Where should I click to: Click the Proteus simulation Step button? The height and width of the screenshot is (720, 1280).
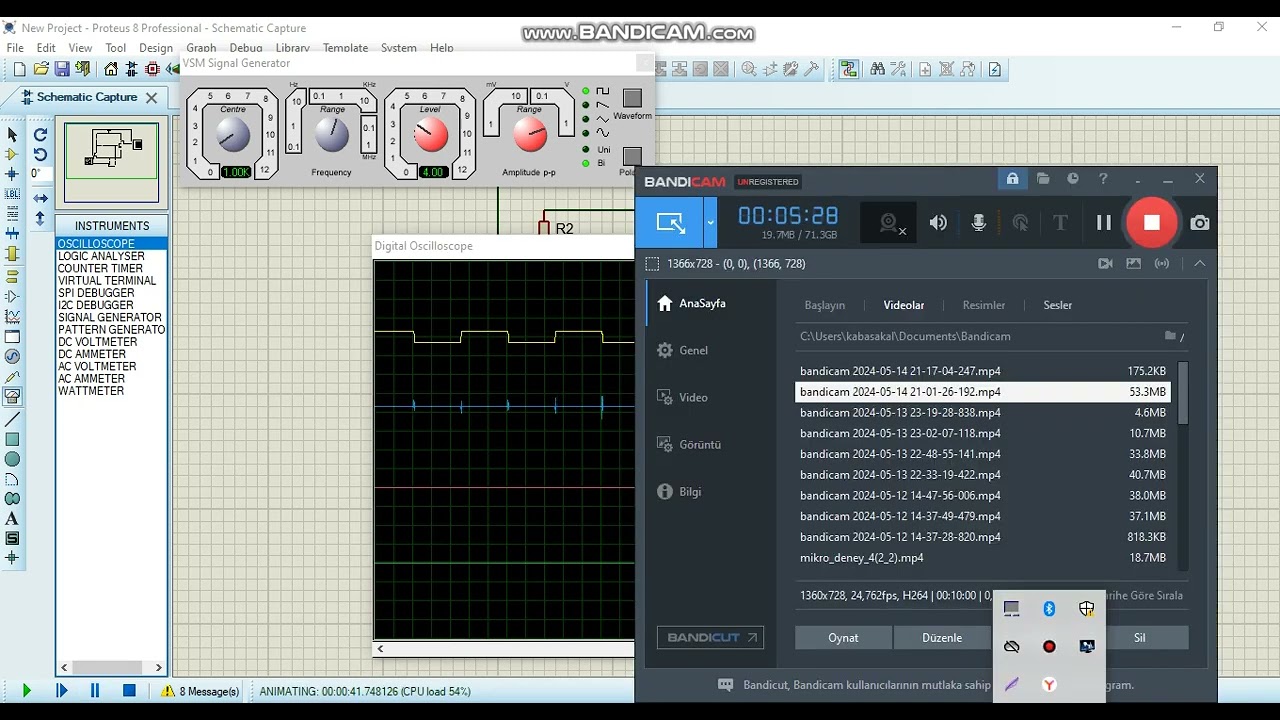(61, 691)
